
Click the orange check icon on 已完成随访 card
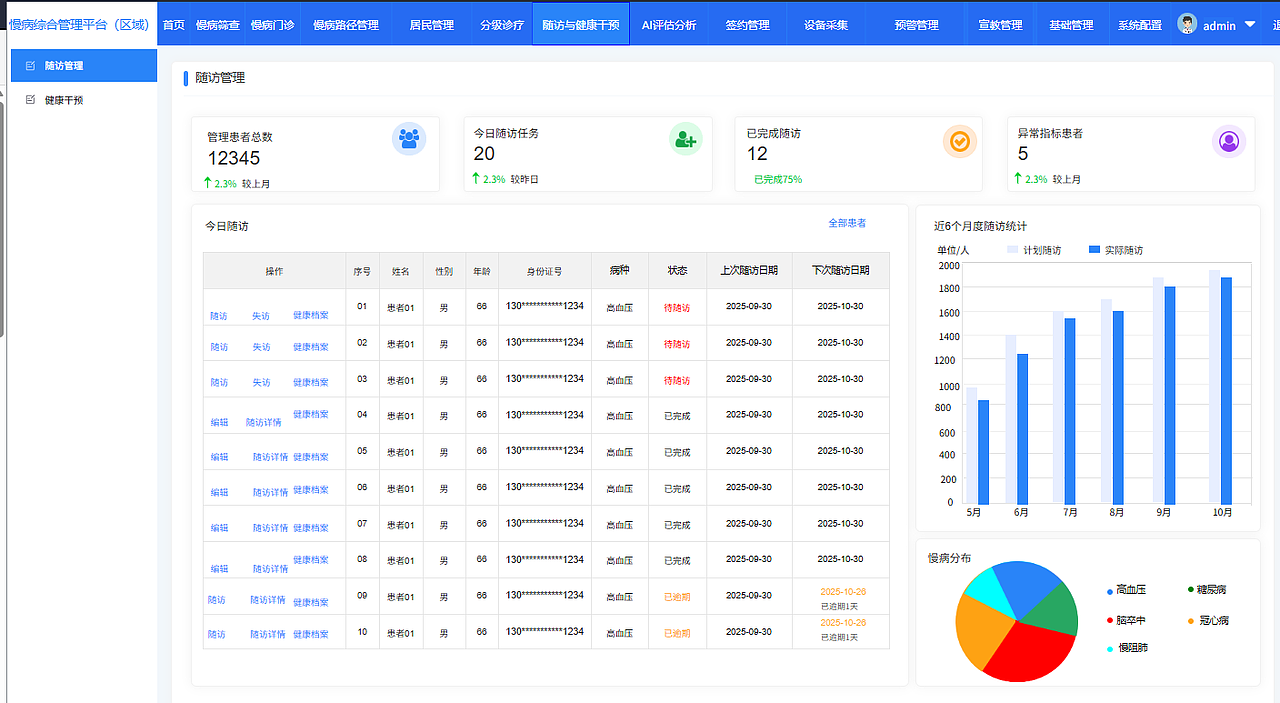pyautogui.click(x=960, y=141)
